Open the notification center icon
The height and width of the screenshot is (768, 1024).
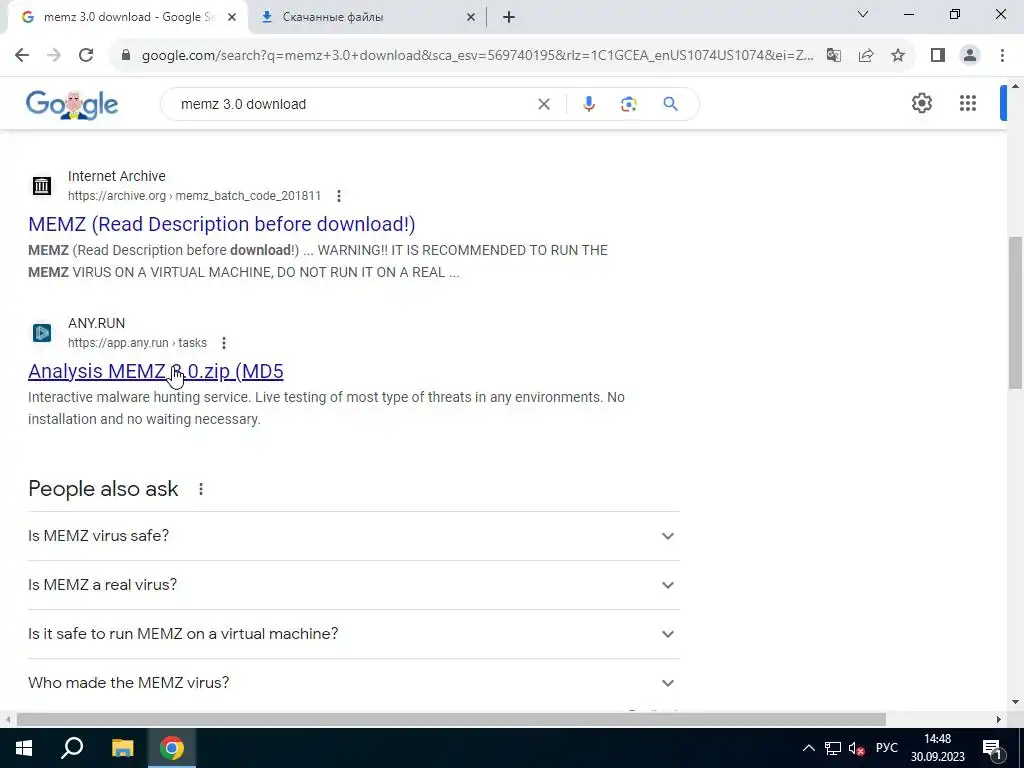pos(993,748)
